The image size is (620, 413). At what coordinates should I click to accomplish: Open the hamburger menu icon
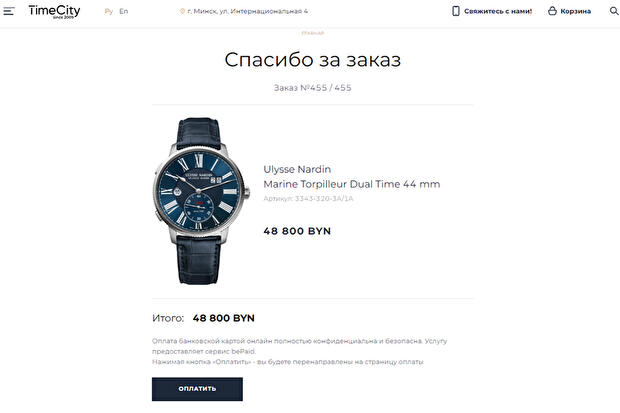(x=9, y=11)
